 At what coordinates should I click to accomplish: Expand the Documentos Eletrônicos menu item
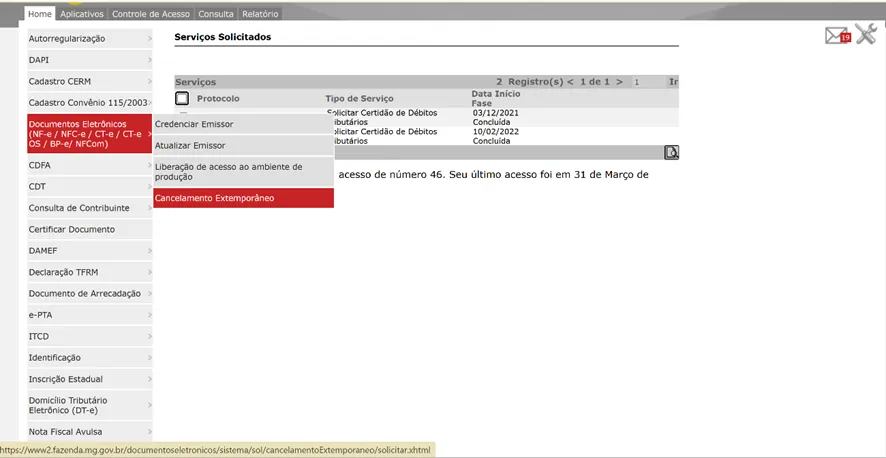tap(90, 134)
